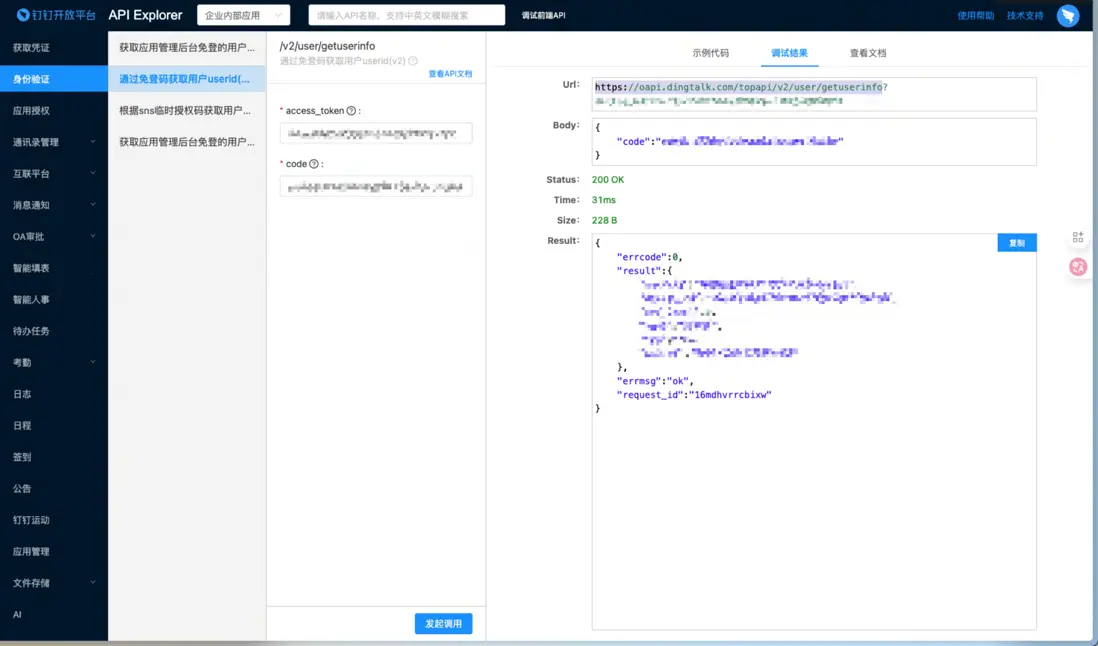Select 获取凭证 in the left sidebar
This screenshot has width=1098, height=646.
coord(54,48)
